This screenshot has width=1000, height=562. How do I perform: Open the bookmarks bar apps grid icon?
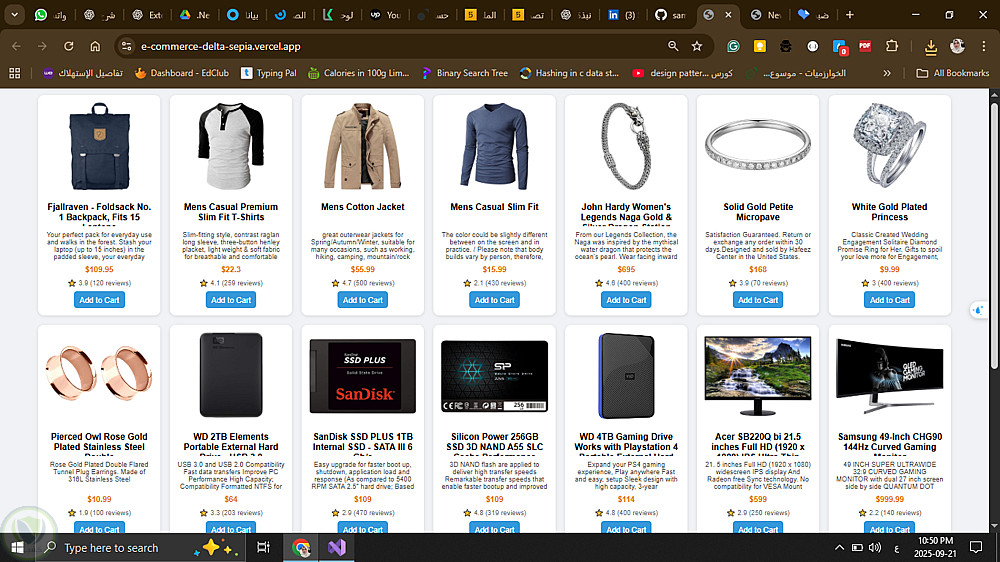click(x=15, y=73)
